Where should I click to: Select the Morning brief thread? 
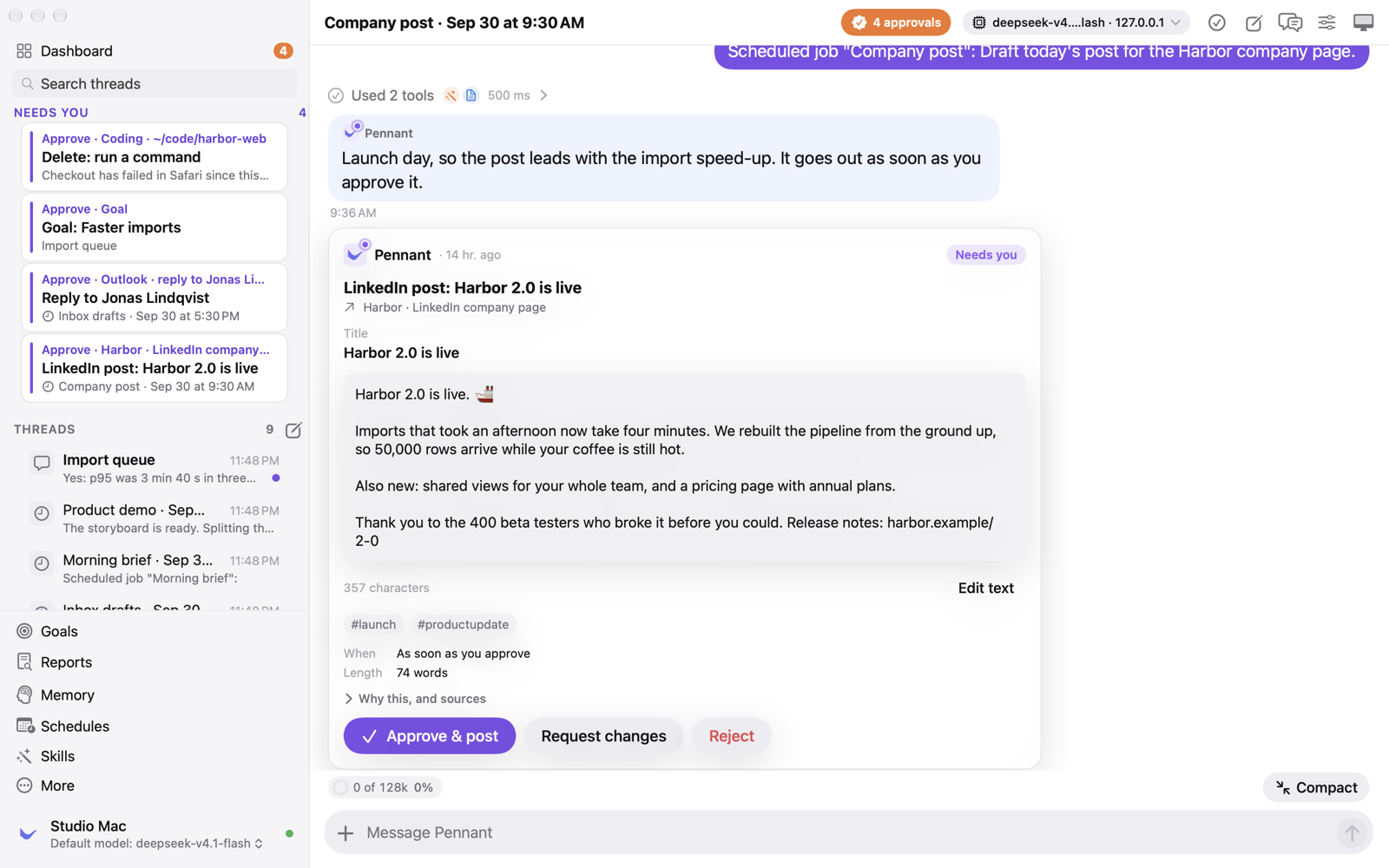point(155,569)
